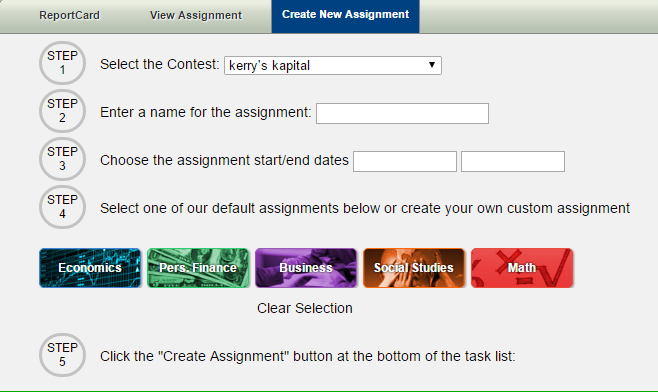Image resolution: width=658 pixels, height=392 pixels.
Task: Select the Economics default assignment tile
Action: pos(90,268)
